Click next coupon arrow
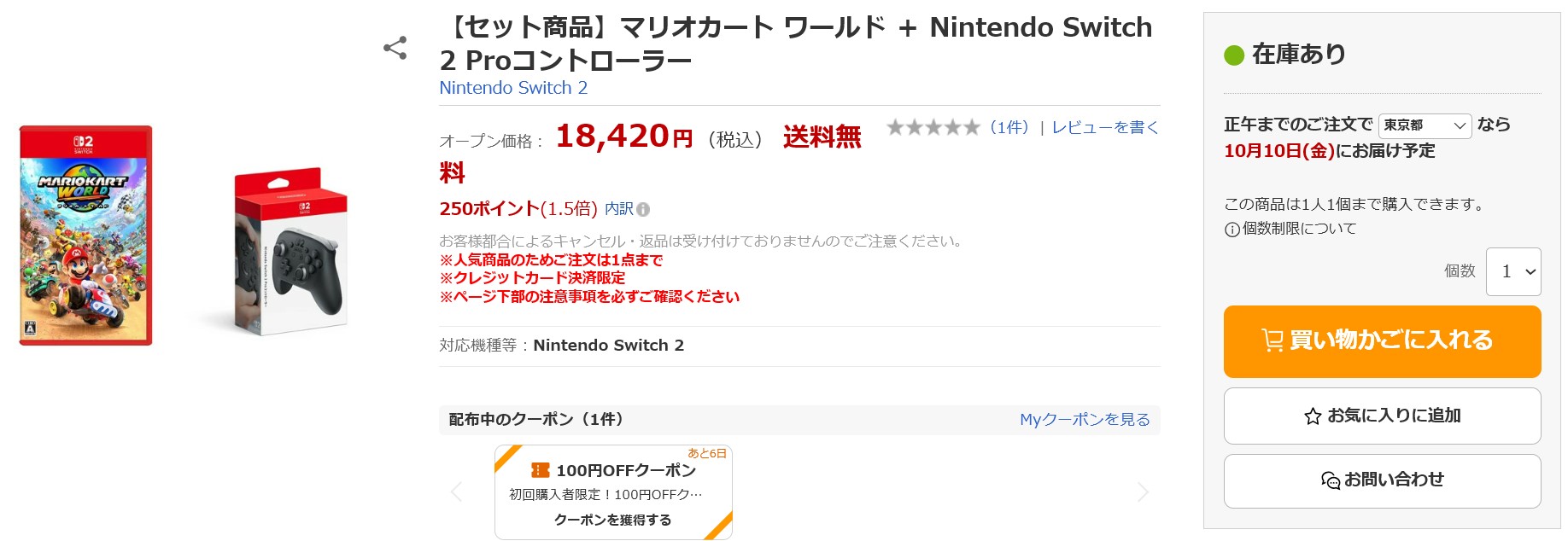The height and width of the screenshot is (541, 1568). (1143, 492)
